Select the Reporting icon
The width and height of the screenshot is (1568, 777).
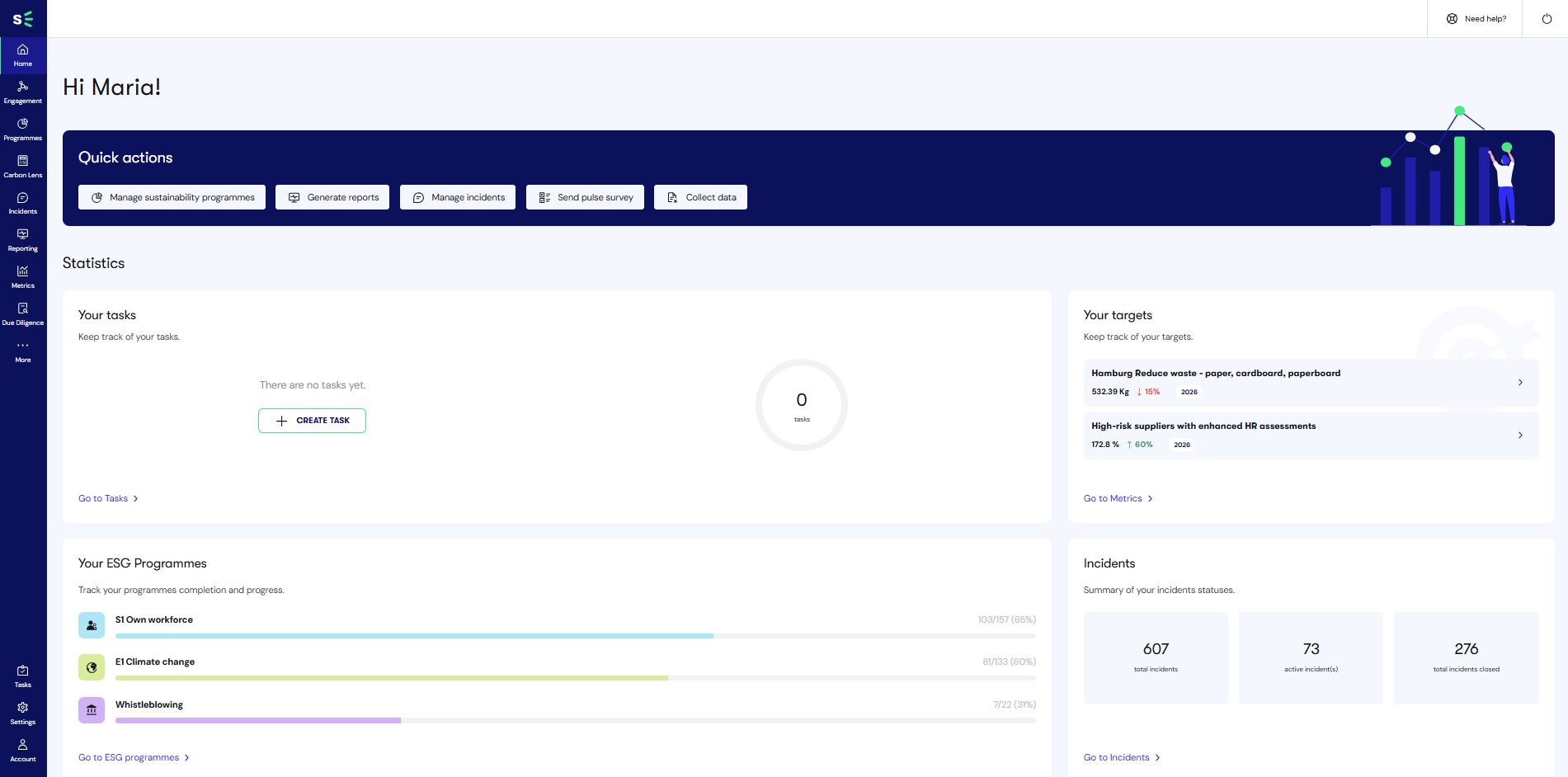point(22,238)
